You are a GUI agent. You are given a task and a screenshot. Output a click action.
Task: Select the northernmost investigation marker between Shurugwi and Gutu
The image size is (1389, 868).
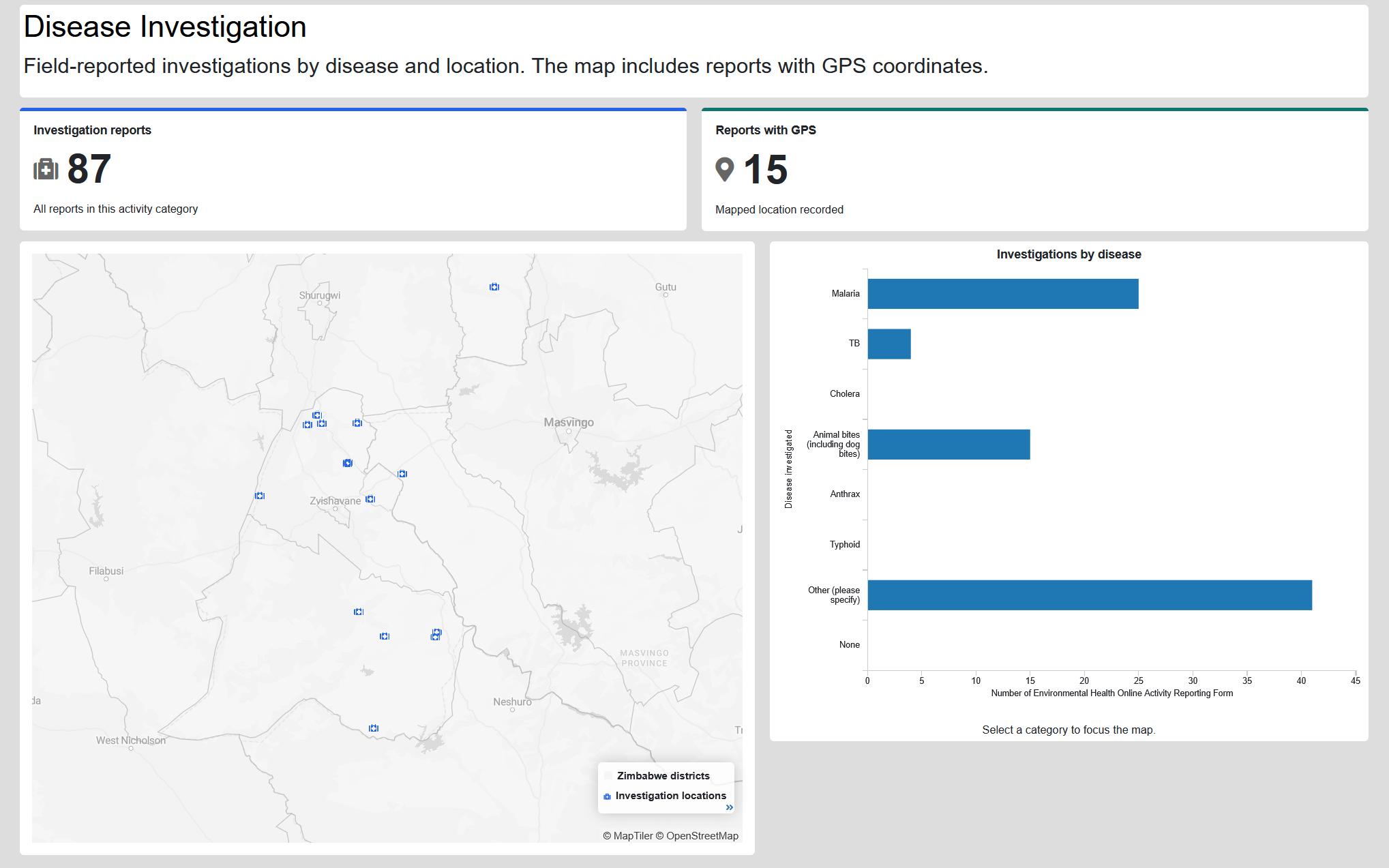pyautogui.click(x=494, y=287)
